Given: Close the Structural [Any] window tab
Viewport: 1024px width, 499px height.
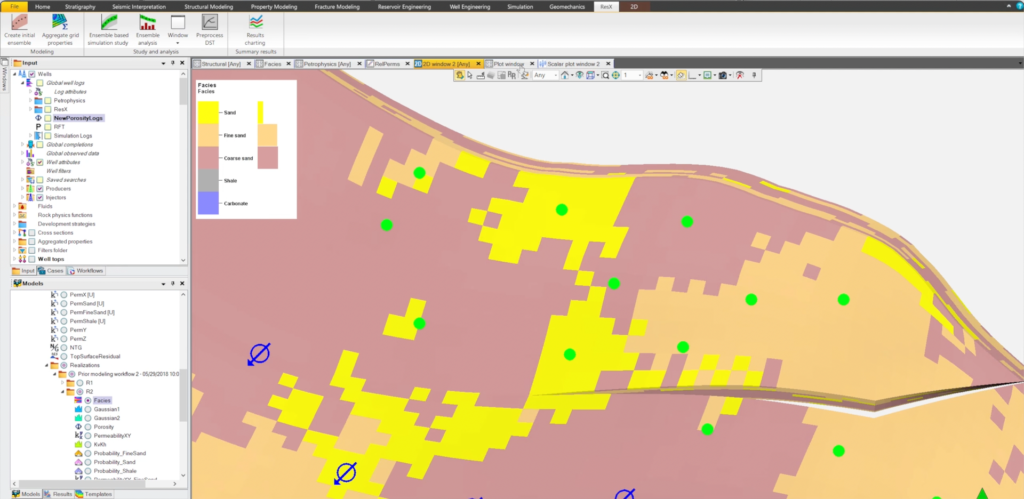Looking at the screenshot, I should point(248,63).
